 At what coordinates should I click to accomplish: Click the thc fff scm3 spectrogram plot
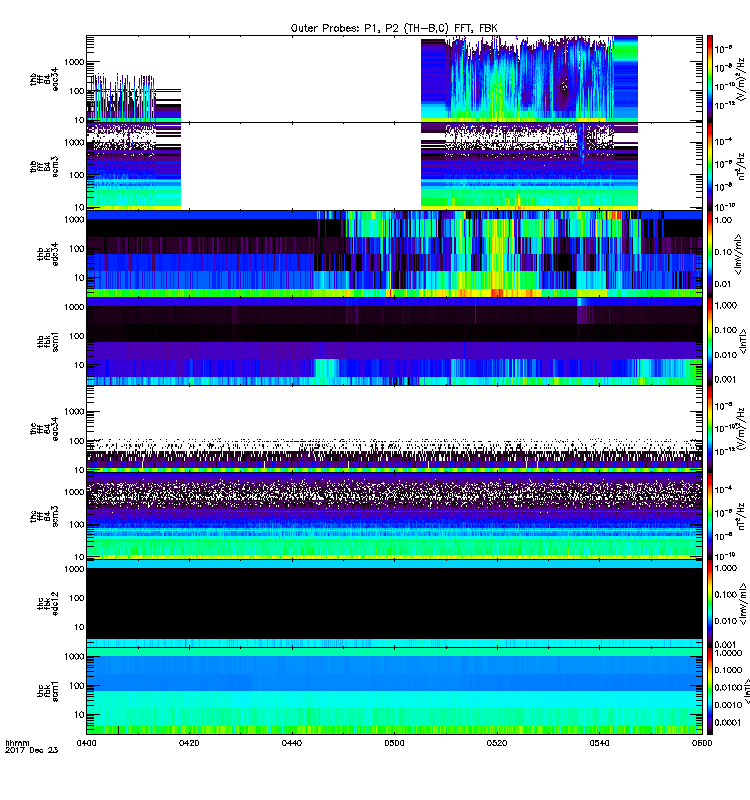pyautogui.click(x=394, y=516)
